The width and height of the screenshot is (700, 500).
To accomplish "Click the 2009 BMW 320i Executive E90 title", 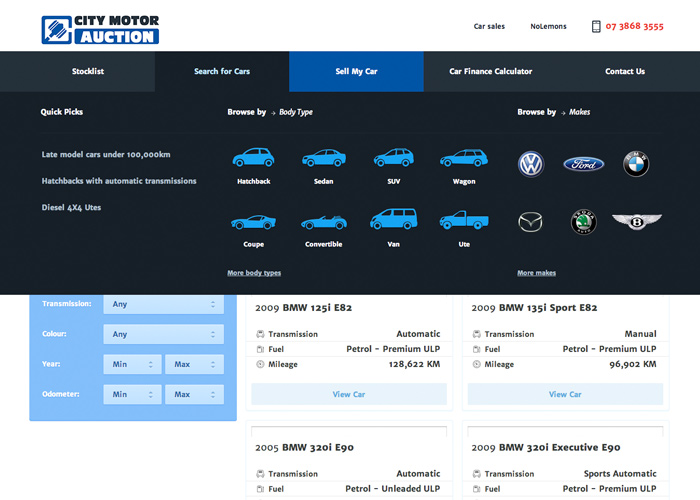I will click(546, 447).
